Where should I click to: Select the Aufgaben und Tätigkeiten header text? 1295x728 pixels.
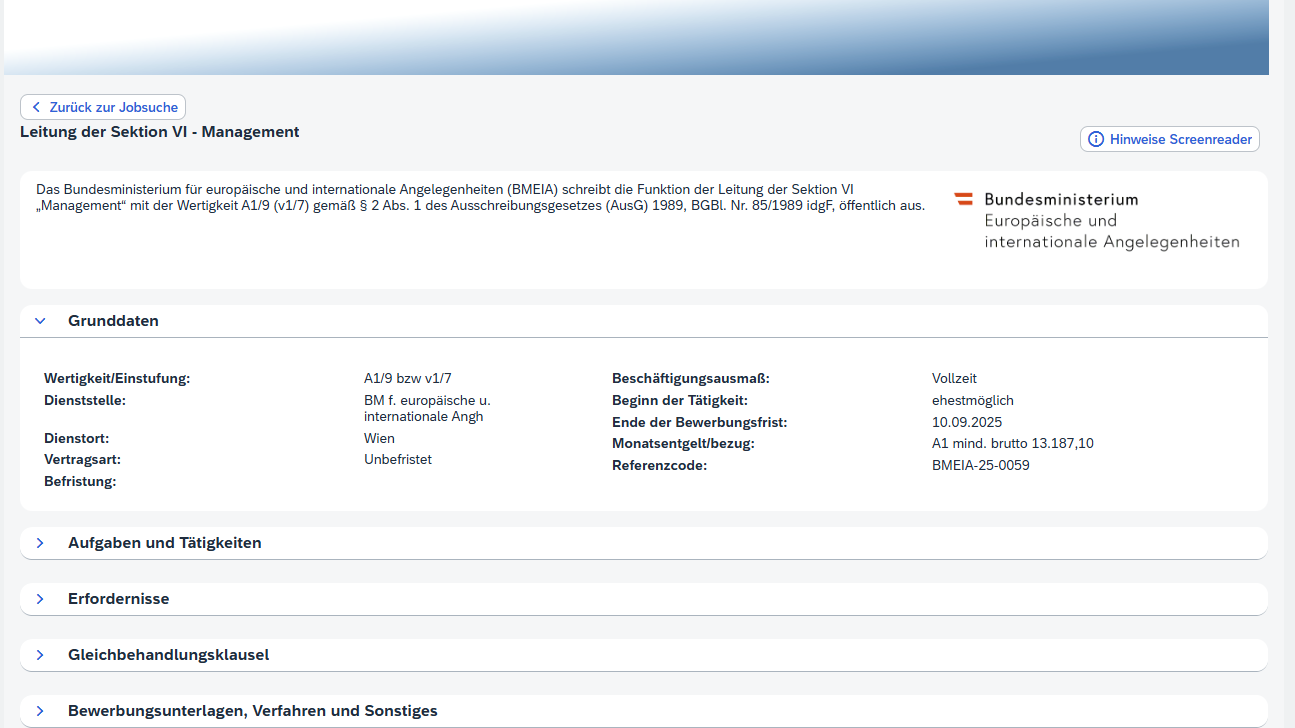[x=165, y=543]
